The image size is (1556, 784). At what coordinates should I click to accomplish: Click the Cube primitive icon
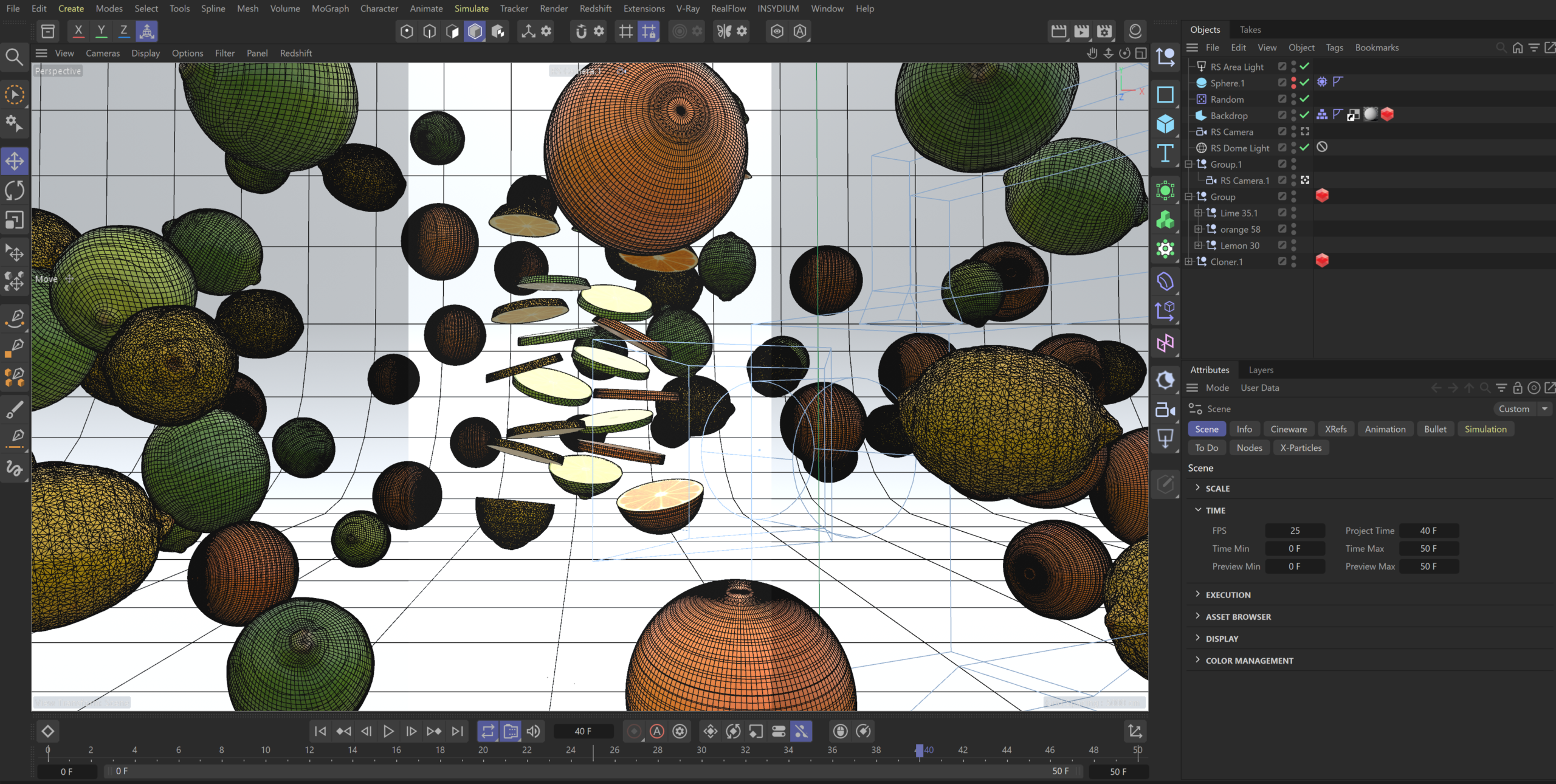point(1165,124)
